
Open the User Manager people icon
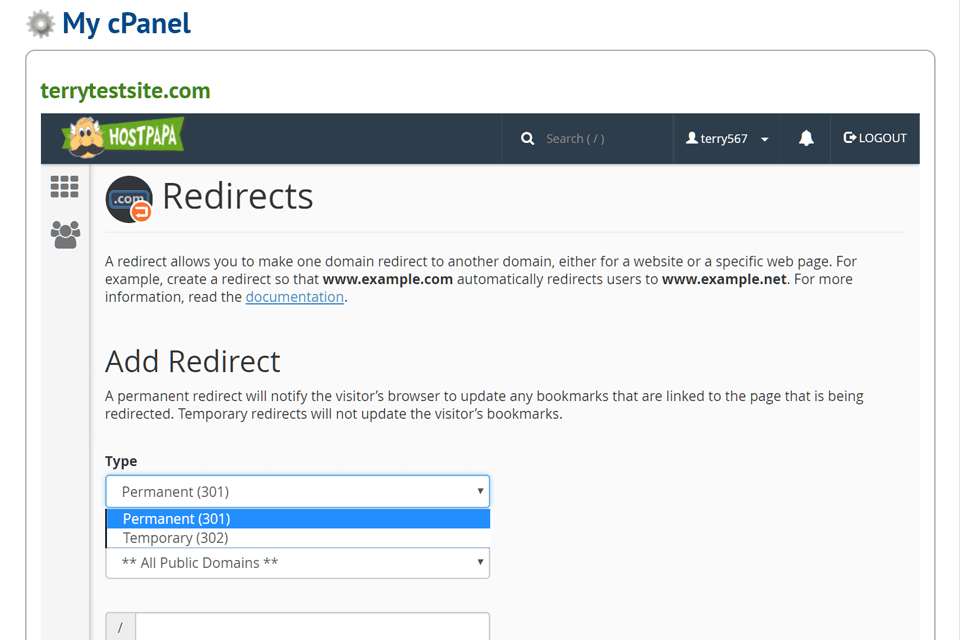[65, 235]
